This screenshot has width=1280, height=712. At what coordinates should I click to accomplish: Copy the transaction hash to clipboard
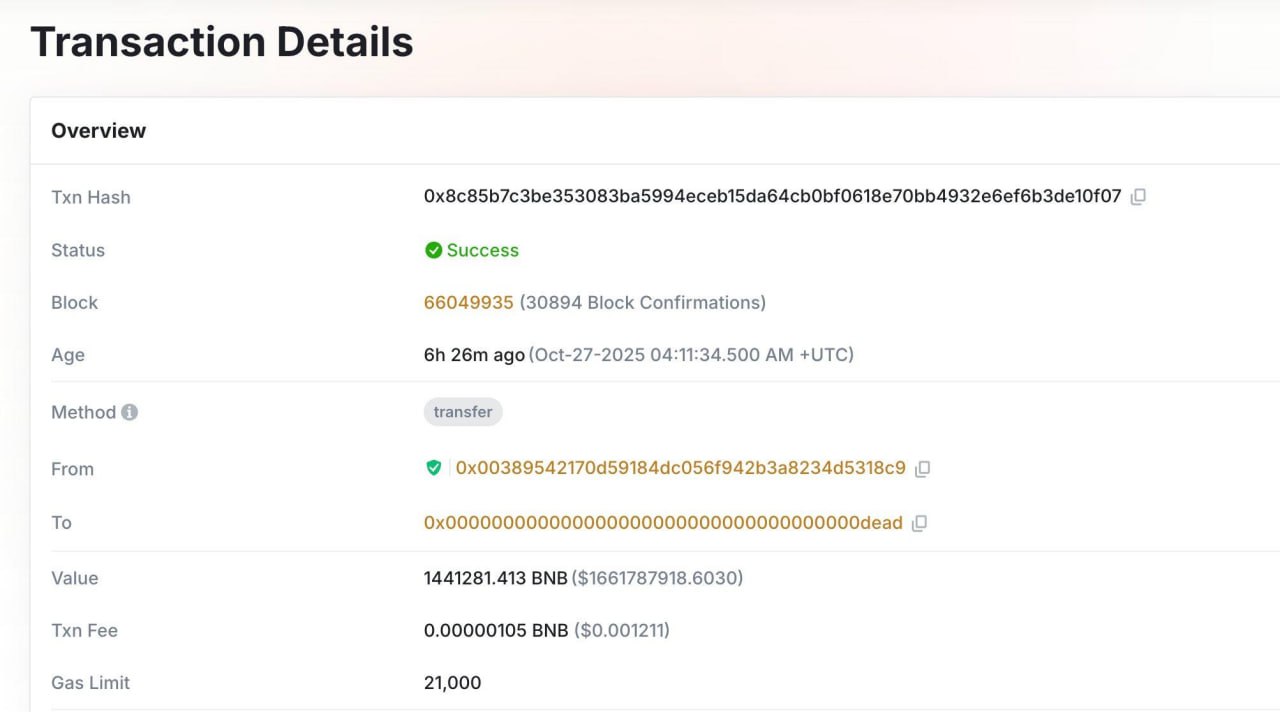[1138, 197]
